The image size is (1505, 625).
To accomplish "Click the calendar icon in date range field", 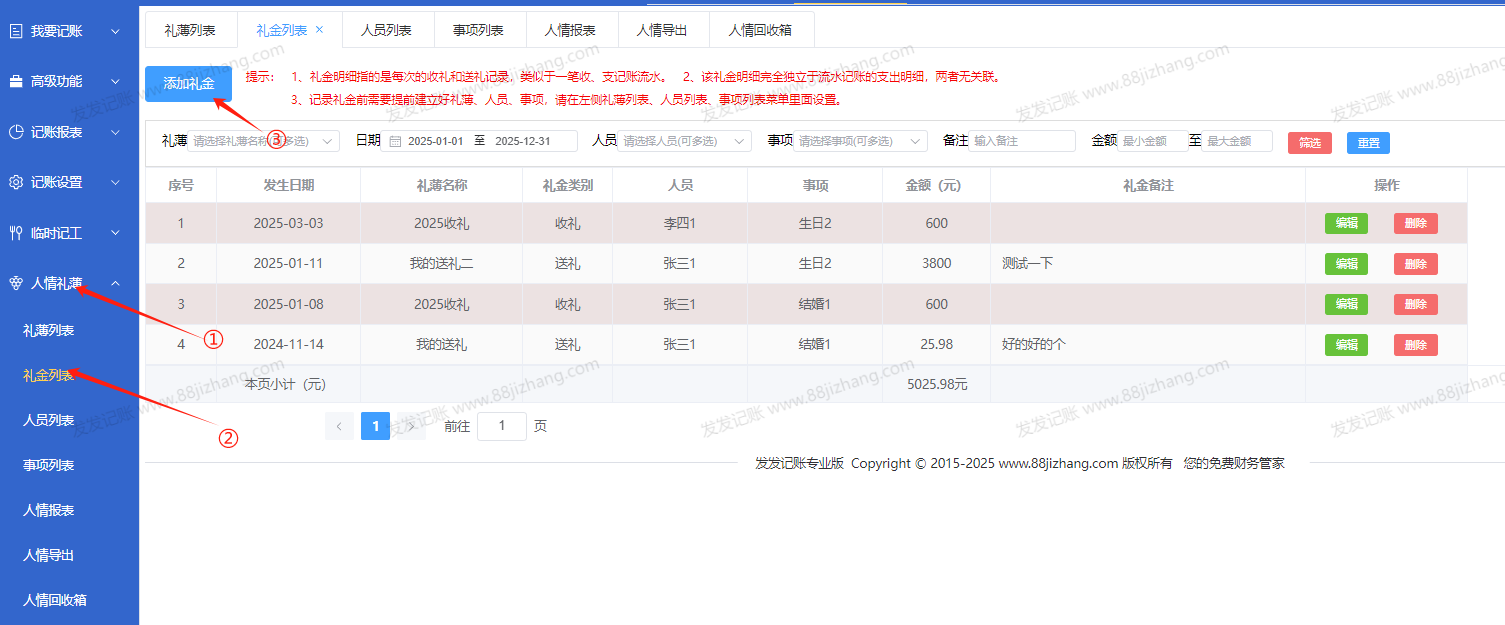I will point(395,141).
